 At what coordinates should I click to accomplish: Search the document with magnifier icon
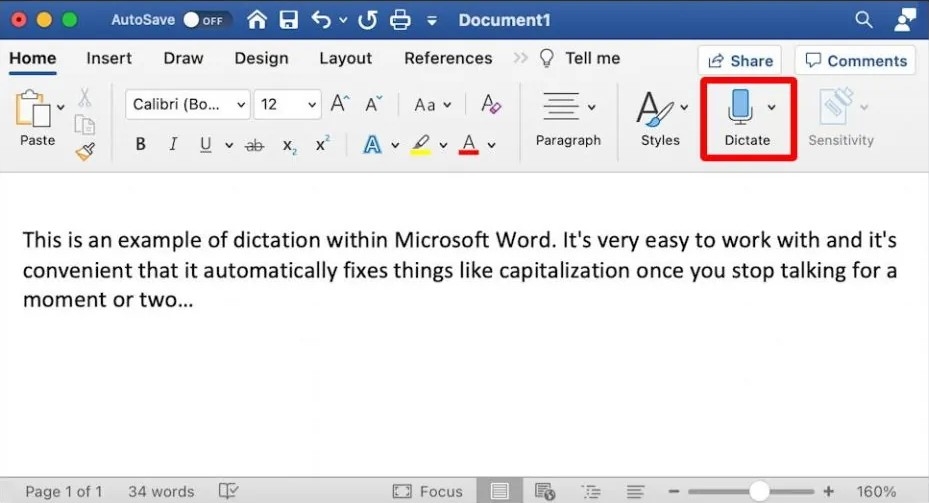tap(864, 20)
